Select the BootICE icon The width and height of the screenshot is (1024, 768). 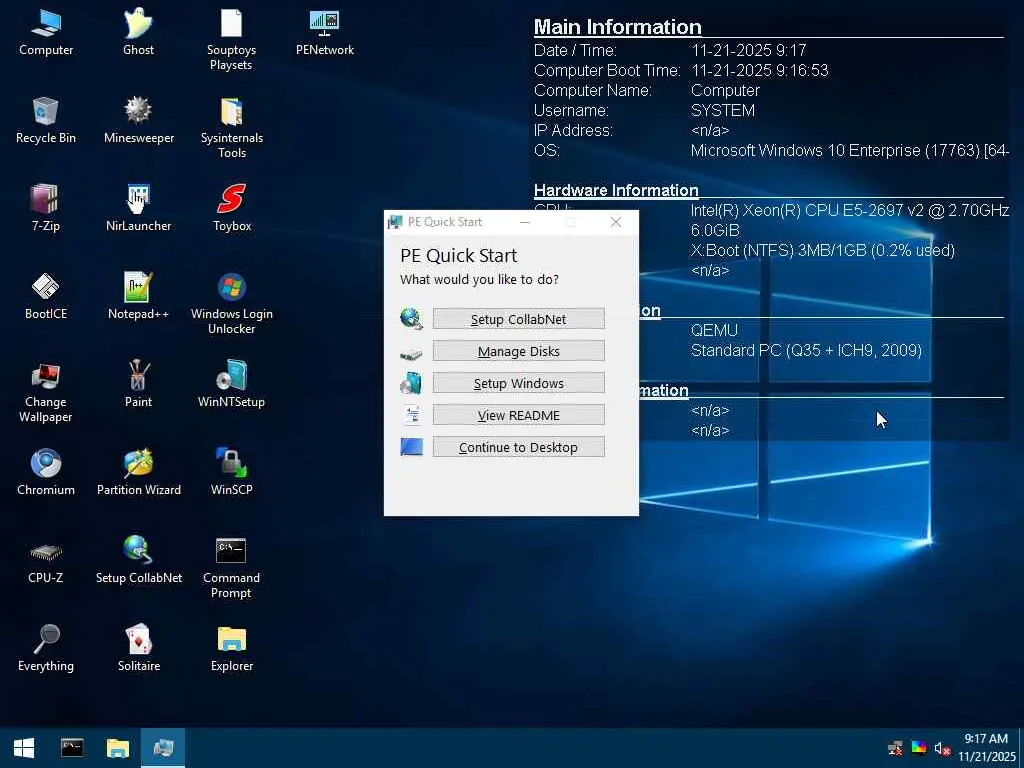pyautogui.click(x=46, y=296)
